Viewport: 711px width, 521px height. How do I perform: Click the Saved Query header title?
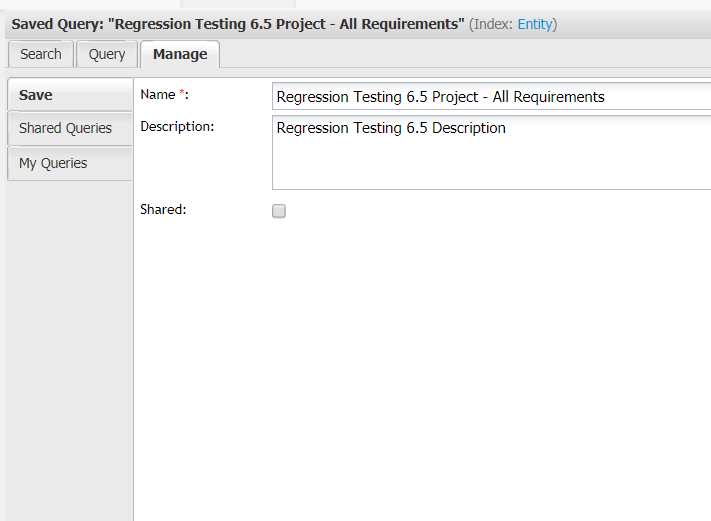pyautogui.click(x=58, y=24)
